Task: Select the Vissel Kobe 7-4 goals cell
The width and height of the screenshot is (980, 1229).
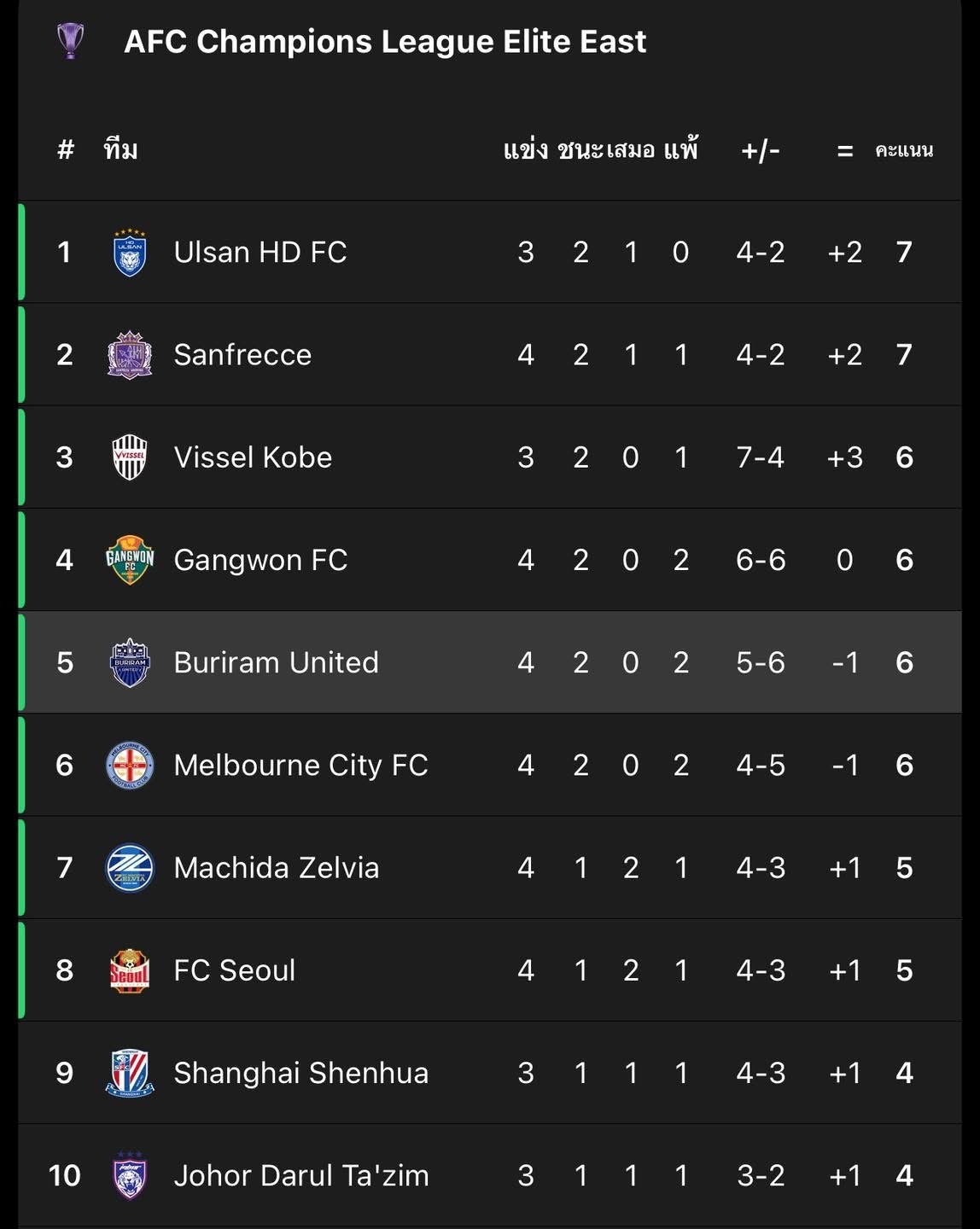Action: (760, 457)
